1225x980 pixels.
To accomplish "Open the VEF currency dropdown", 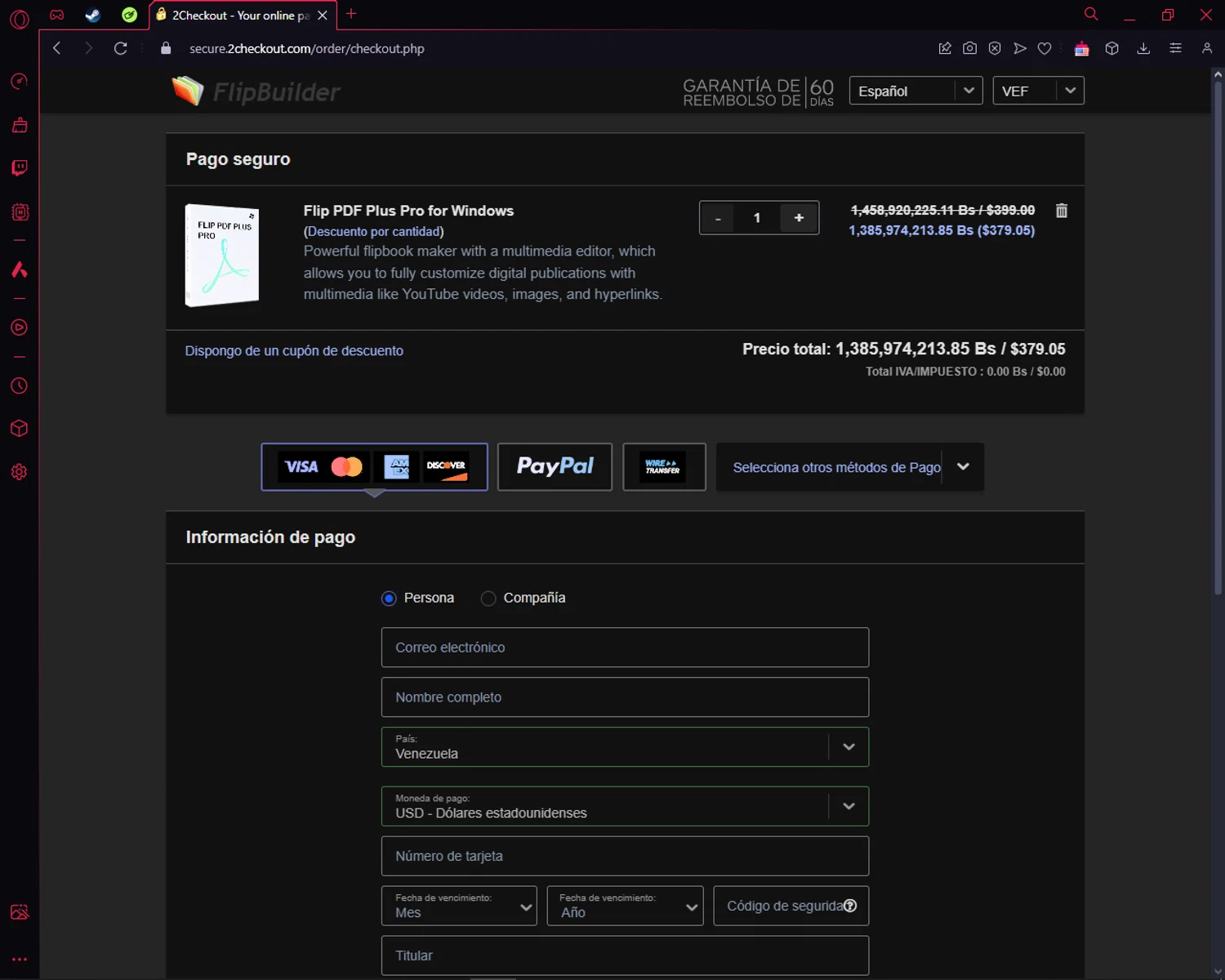I will point(1038,91).
